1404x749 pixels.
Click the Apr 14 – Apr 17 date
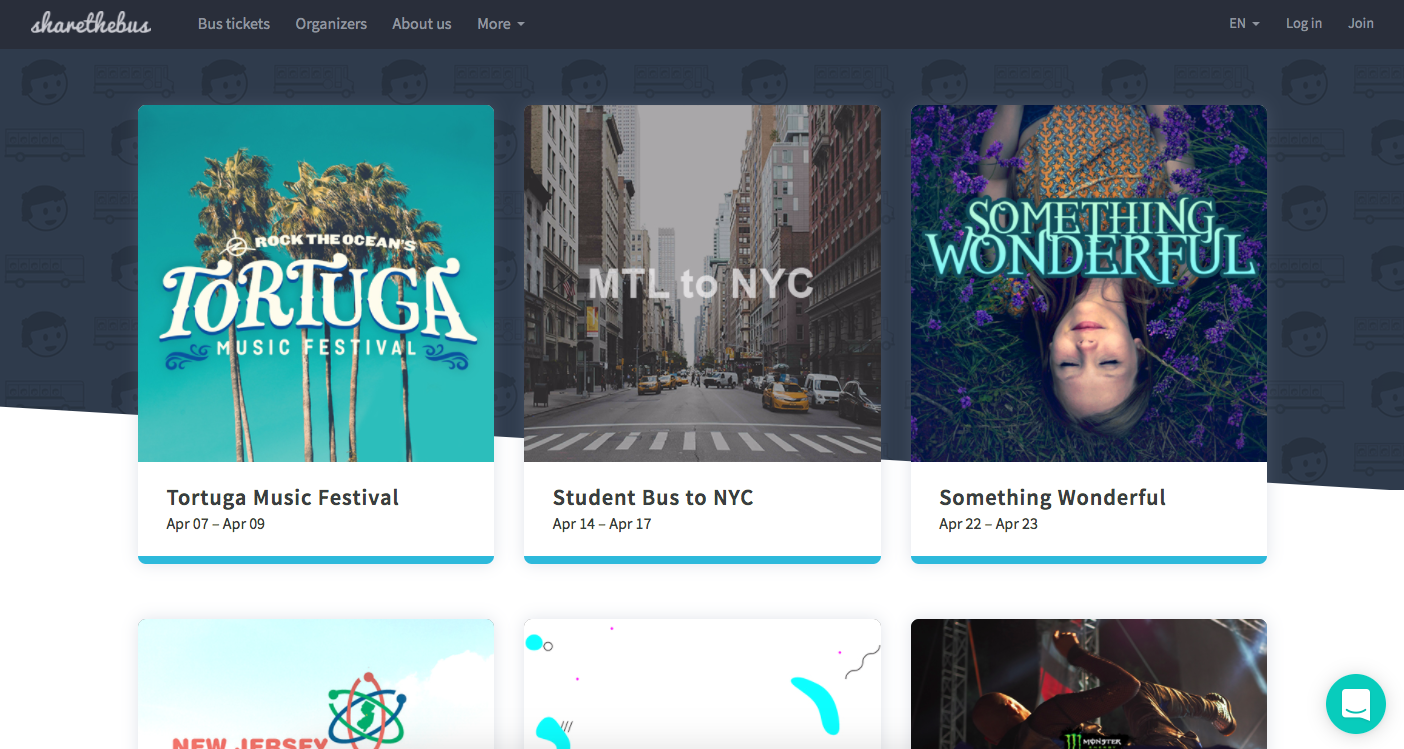[x=602, y=524]
